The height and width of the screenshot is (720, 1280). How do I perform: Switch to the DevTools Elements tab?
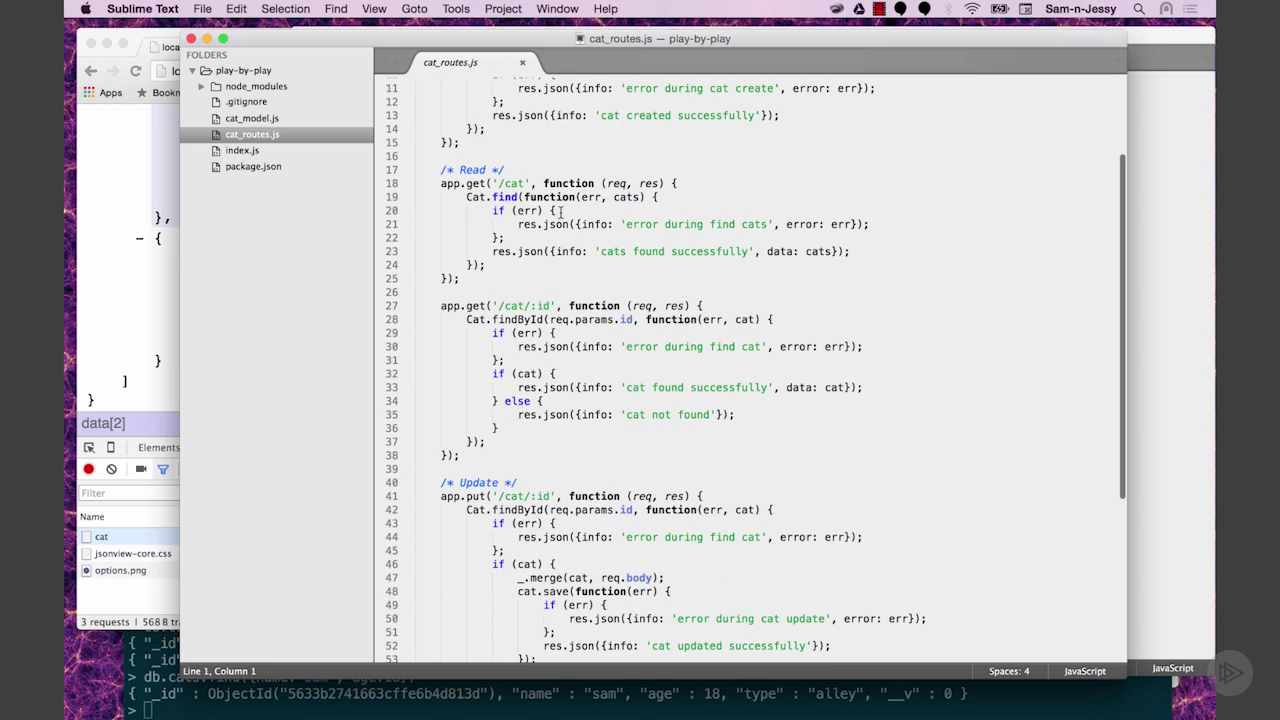pos(158,448)
